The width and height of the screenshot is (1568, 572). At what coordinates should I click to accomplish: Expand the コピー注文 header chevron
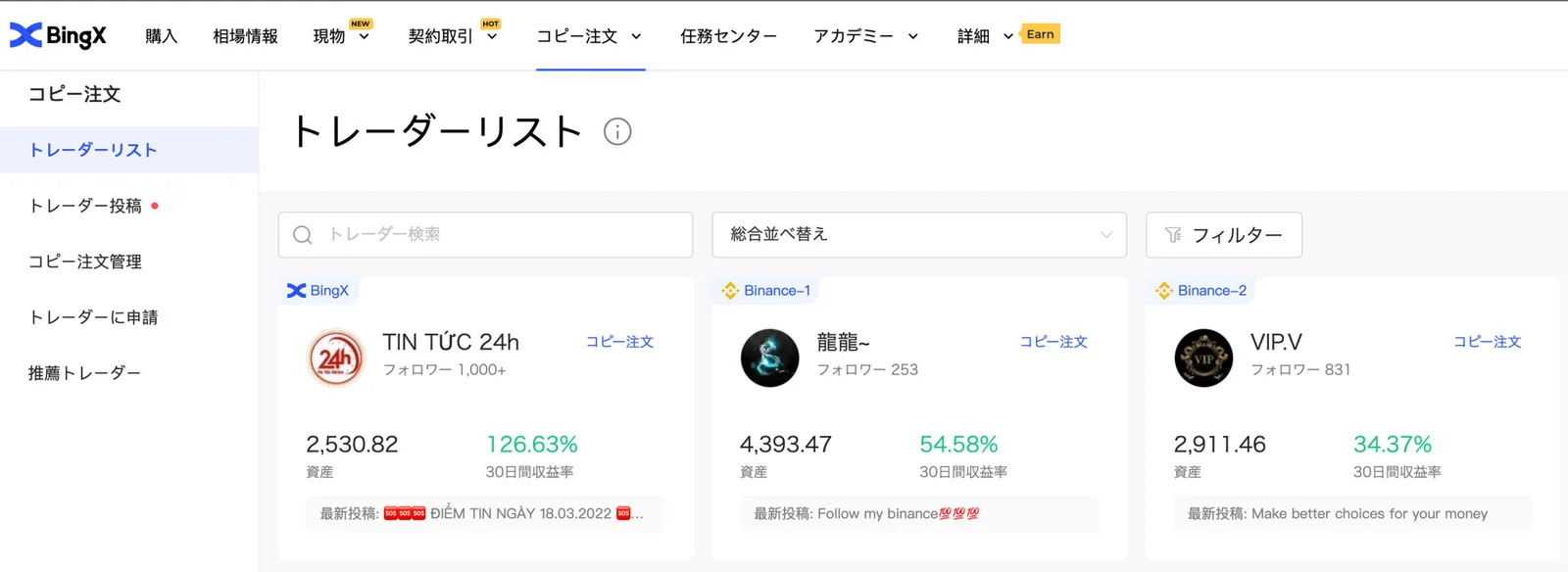click(x=636, y=37)
